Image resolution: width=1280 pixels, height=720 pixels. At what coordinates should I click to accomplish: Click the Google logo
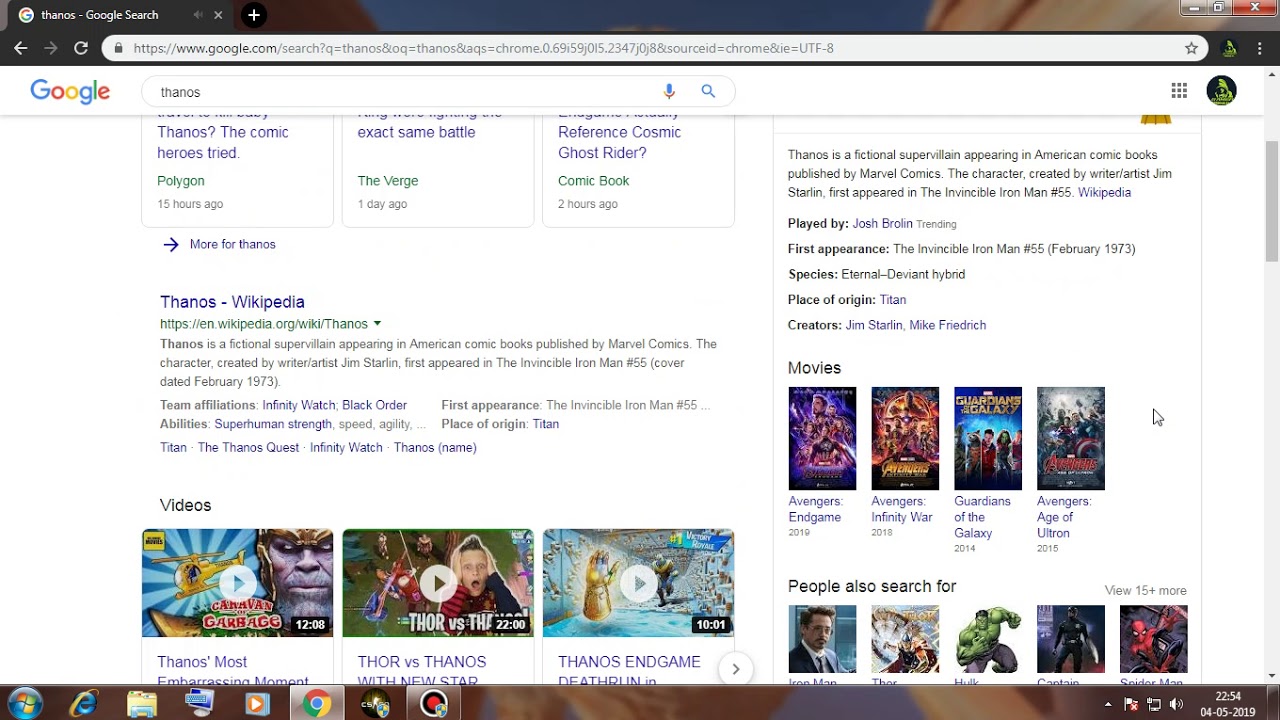click(x=70, y=91)
